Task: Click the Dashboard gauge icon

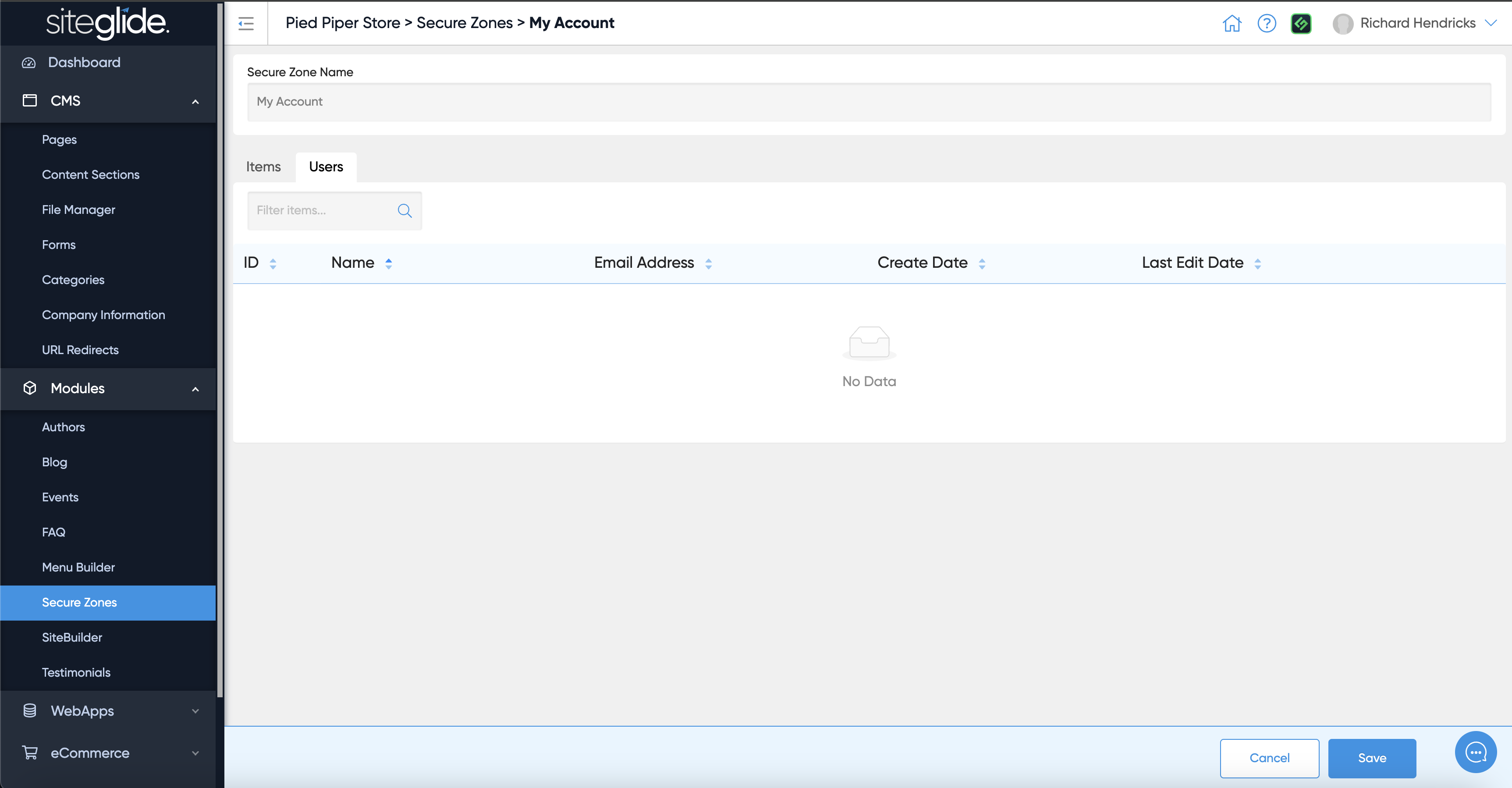Action: pos(29,63)
